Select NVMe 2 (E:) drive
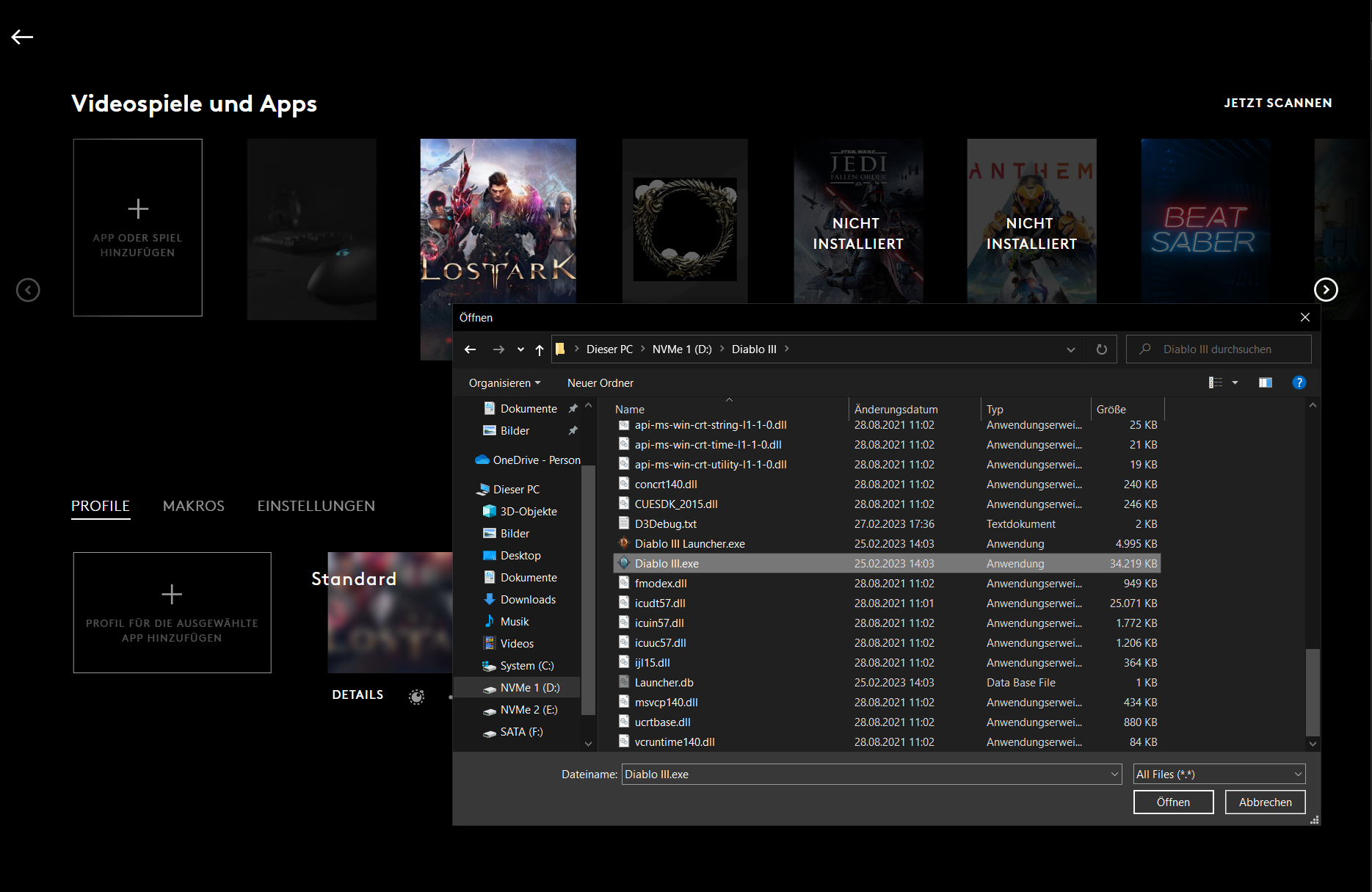This screenshot has height=892, width=1372. tap(529, 710)
